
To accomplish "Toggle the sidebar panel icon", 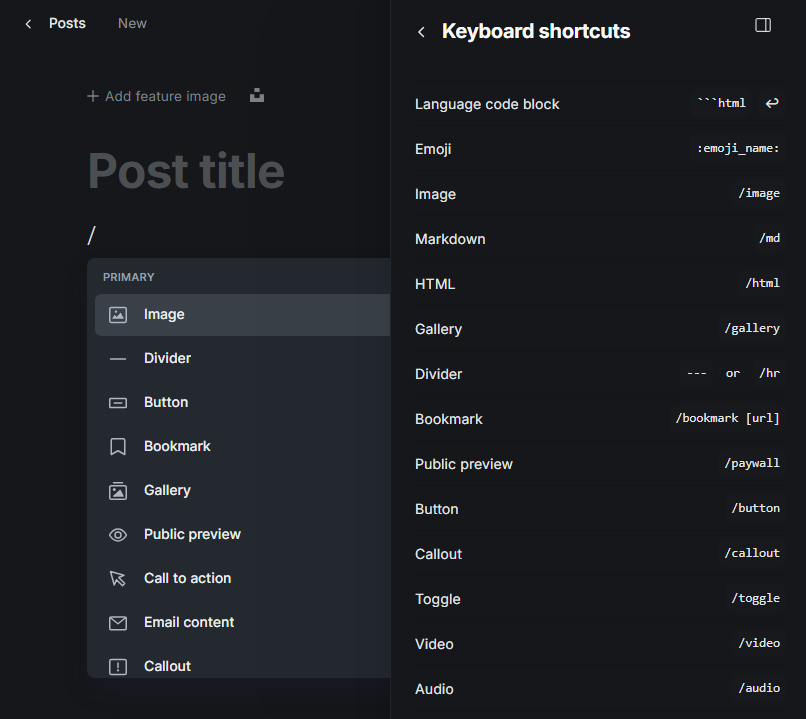I will tap(763, 25).
